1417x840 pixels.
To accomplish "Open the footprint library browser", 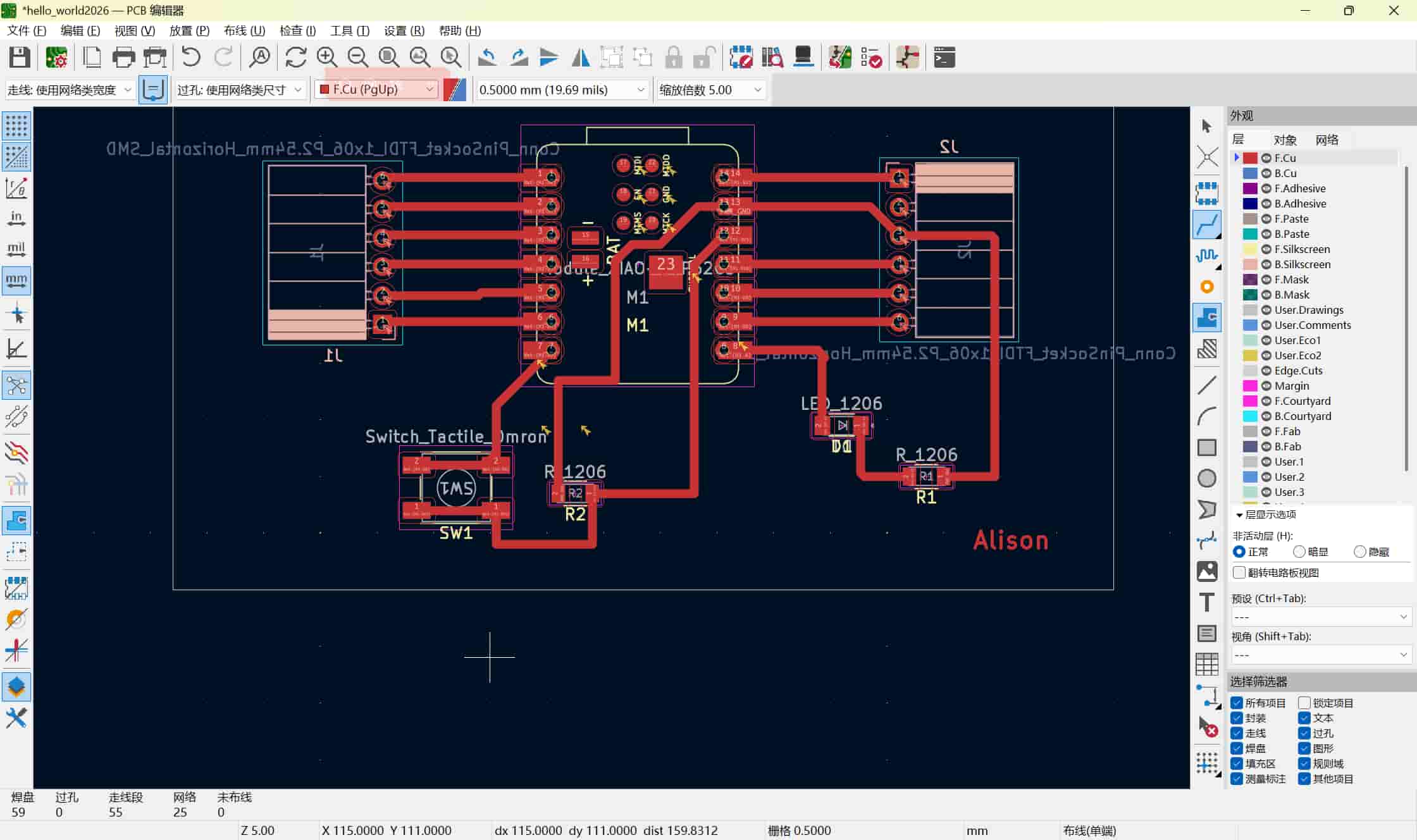I will click(772, 57).
